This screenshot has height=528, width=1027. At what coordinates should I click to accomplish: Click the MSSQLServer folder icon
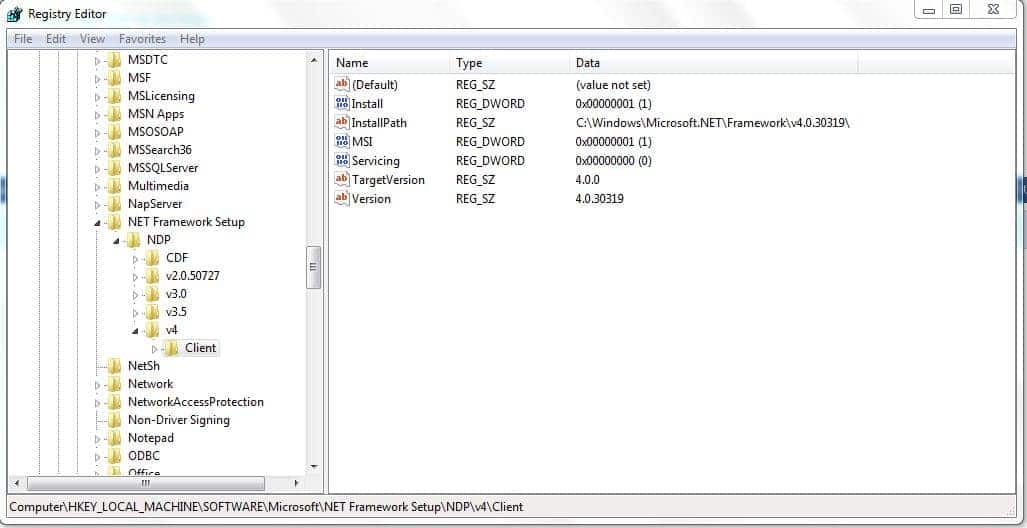click(x=115, y=168)
